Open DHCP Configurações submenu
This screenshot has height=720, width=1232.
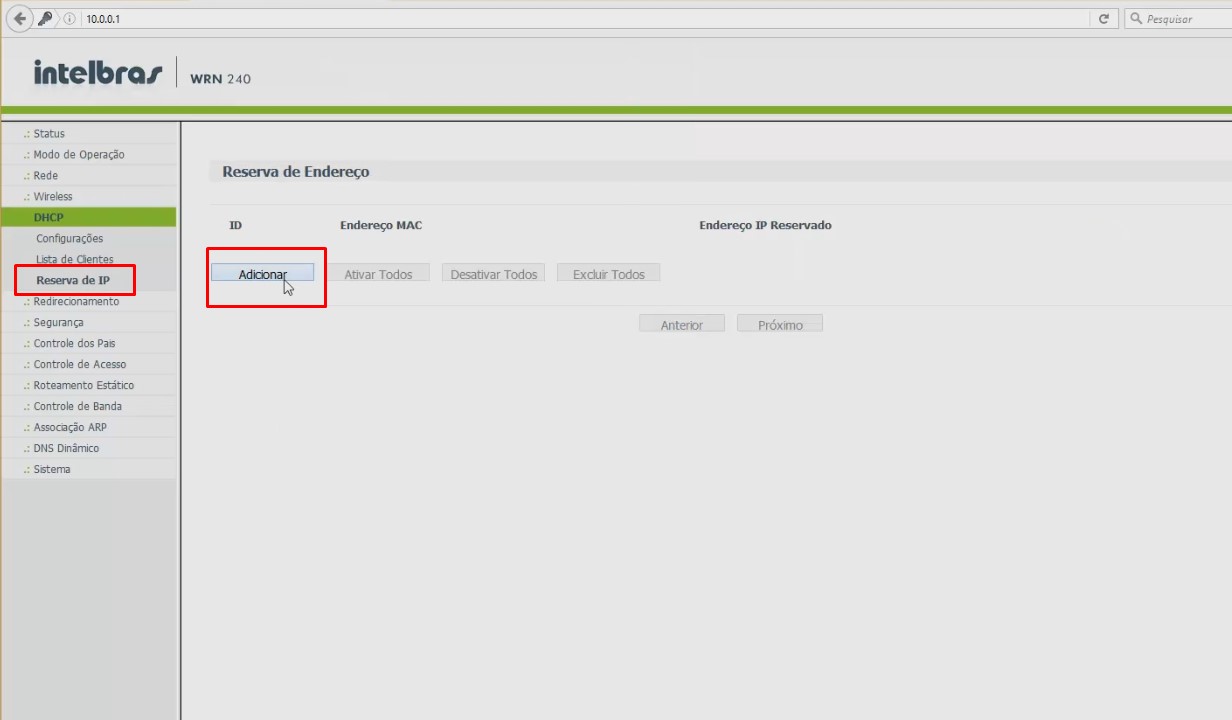pos(69,238)
